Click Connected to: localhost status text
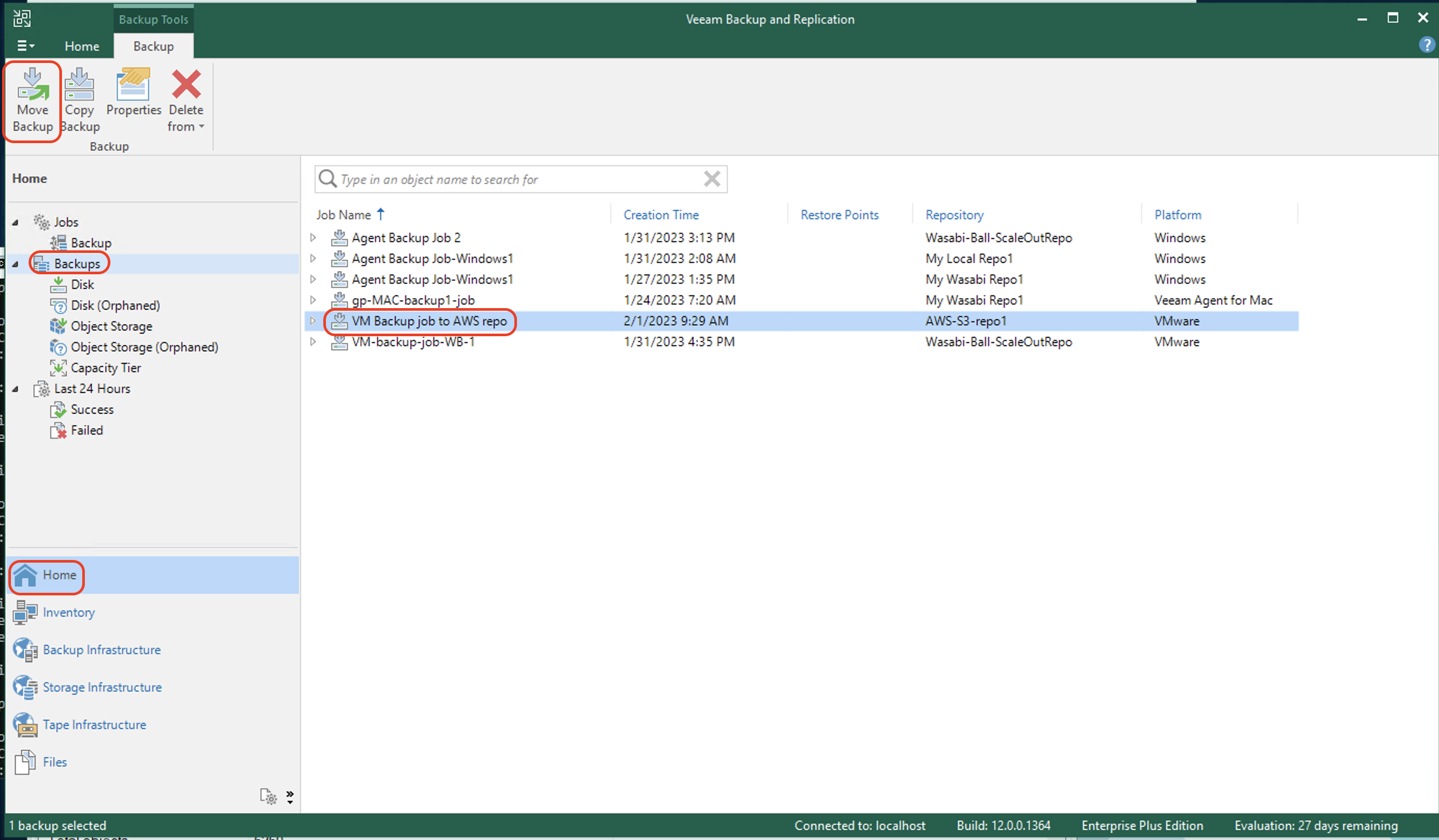 point(860,825)
